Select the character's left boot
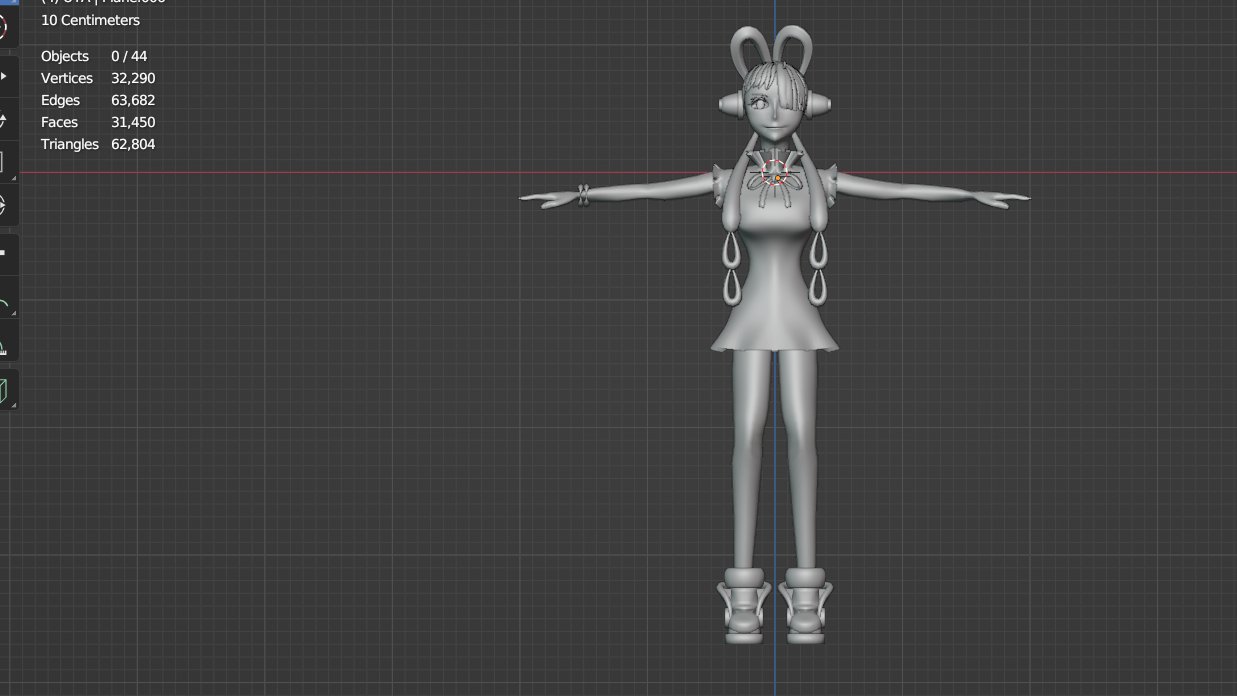Screen dimensions: 1237x696 coord(805,605)
